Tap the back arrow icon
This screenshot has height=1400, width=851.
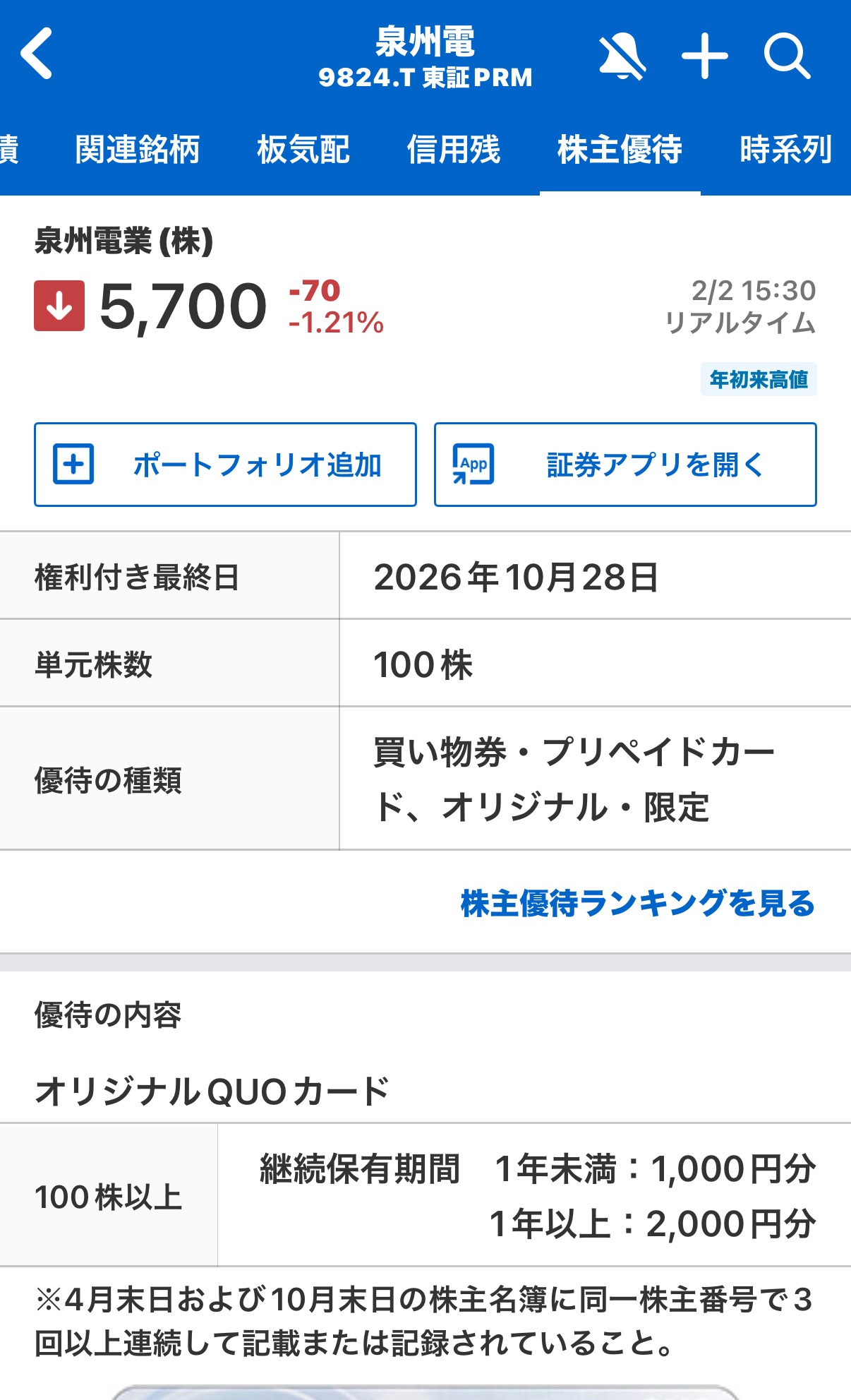(x=37, y=53)
